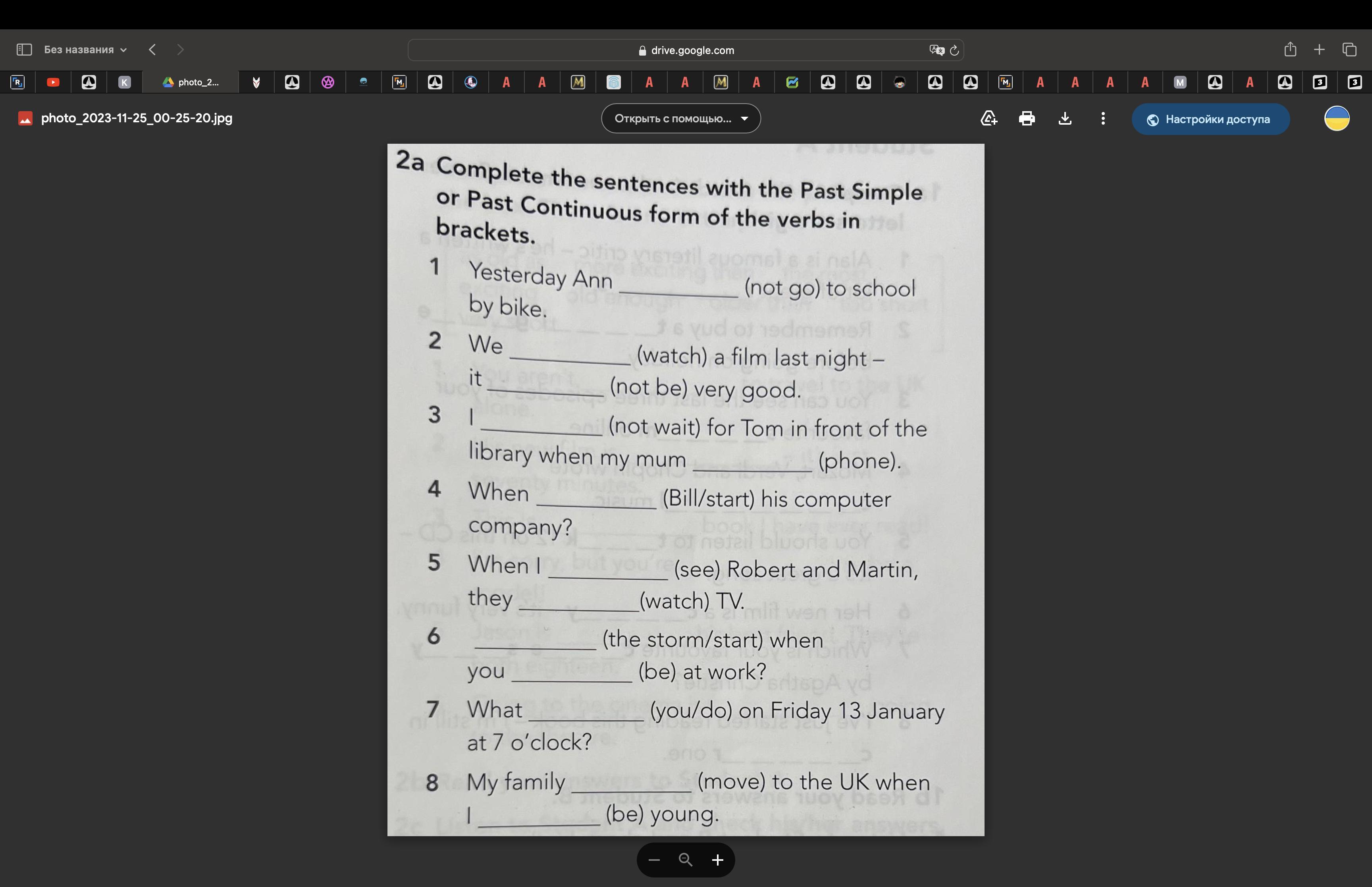
Task: Click the page translate icon in address bar
Action: click(x=936, y=50)
